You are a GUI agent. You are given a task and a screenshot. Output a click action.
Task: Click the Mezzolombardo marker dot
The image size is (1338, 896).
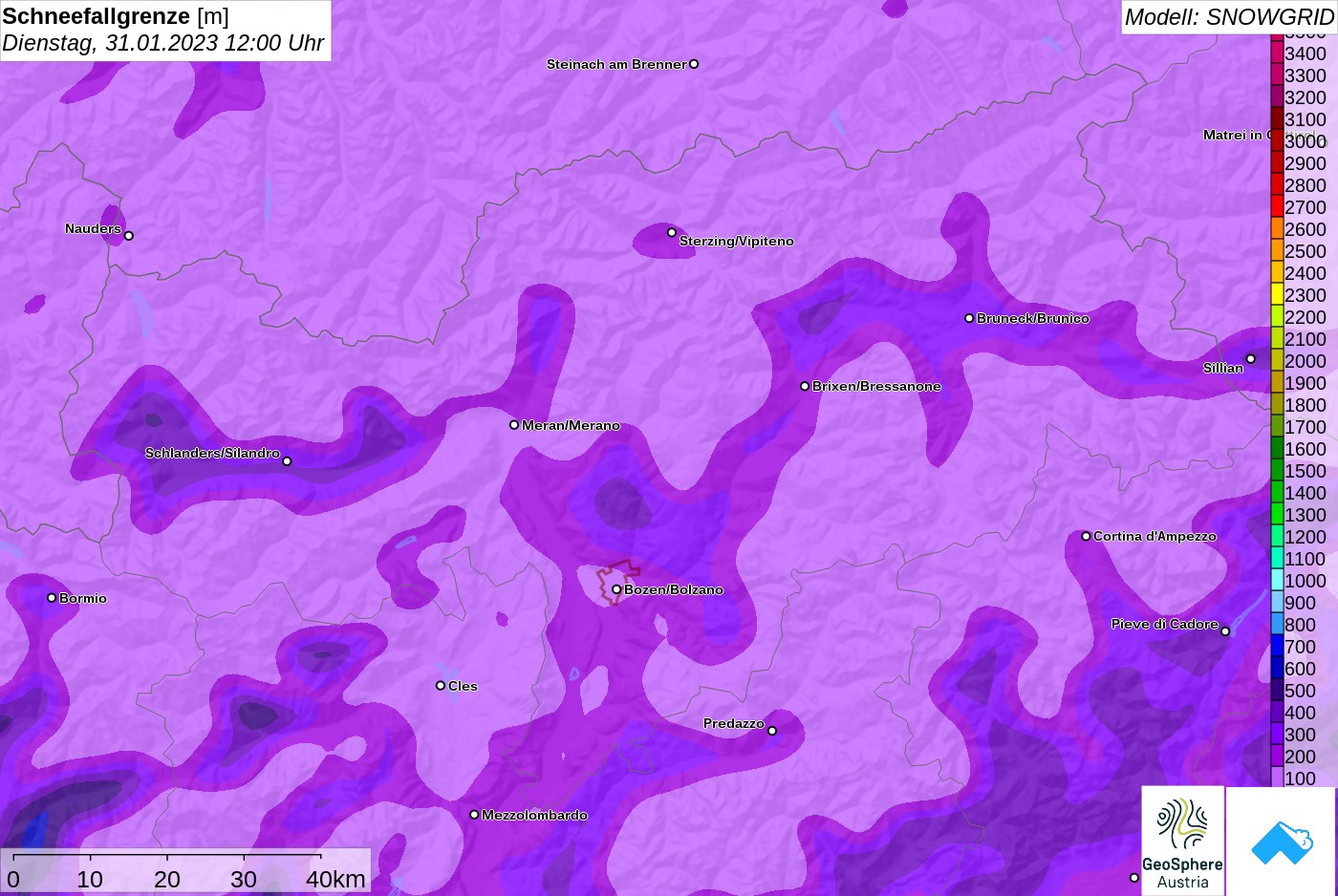(474, 815)
